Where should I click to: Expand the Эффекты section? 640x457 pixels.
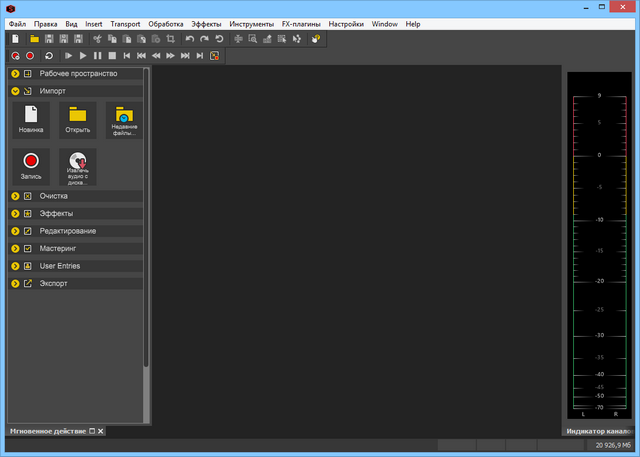(16, 214)
